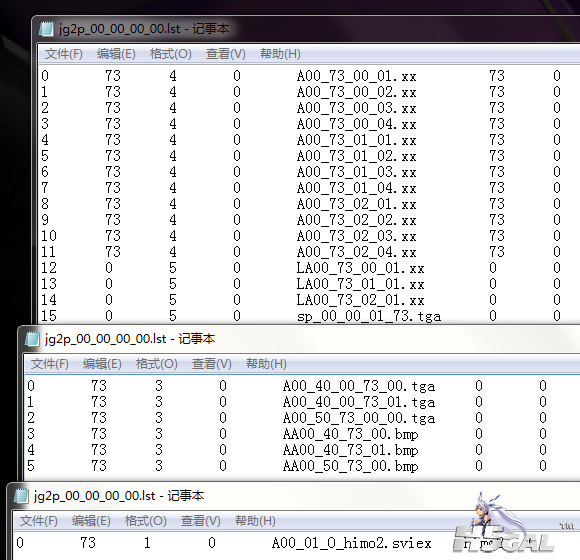Click the Notepad icon in the bottom window title bar
The image size is (580, 560).
21,496
